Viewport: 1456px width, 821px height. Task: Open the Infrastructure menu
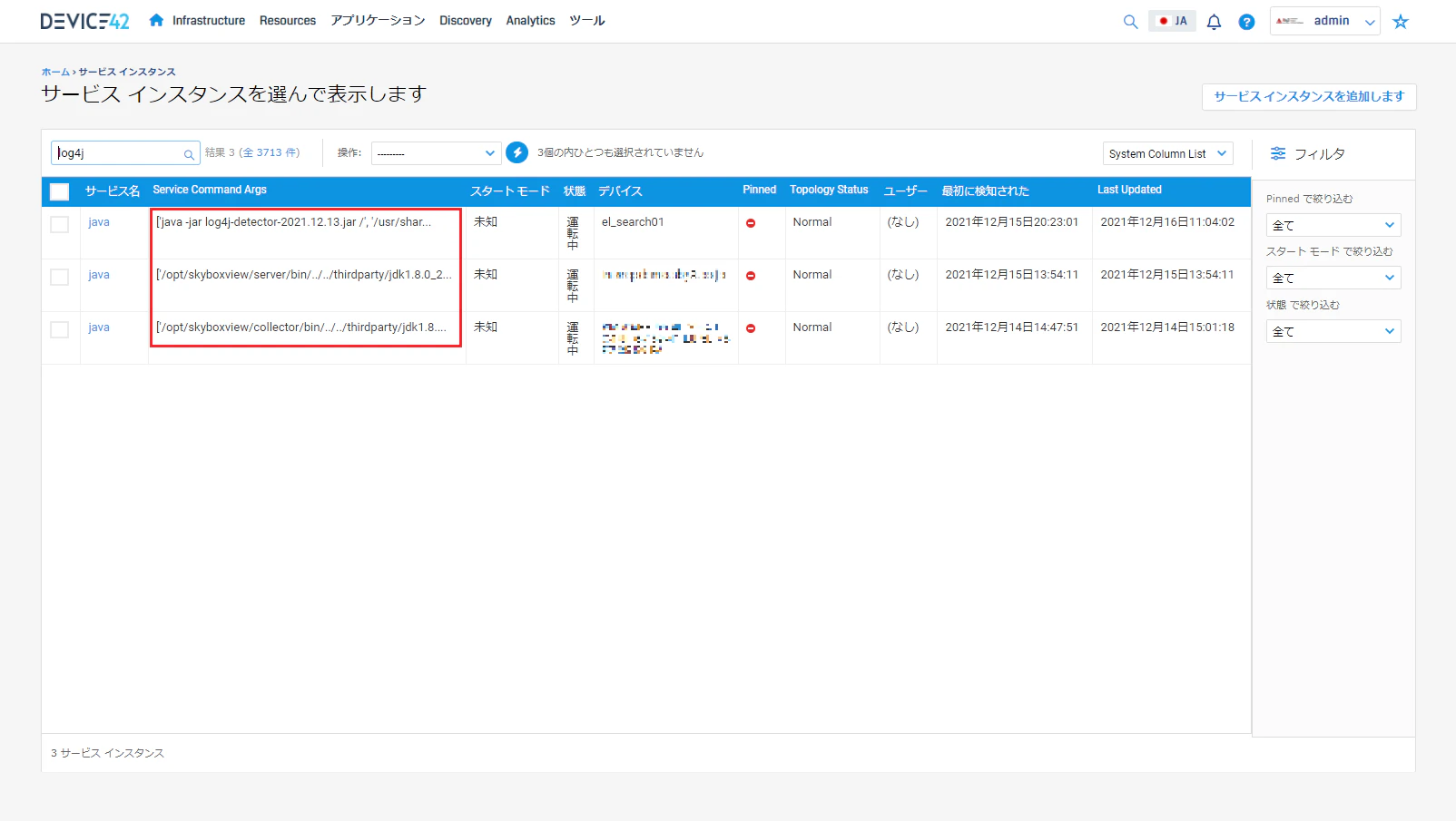208,20
